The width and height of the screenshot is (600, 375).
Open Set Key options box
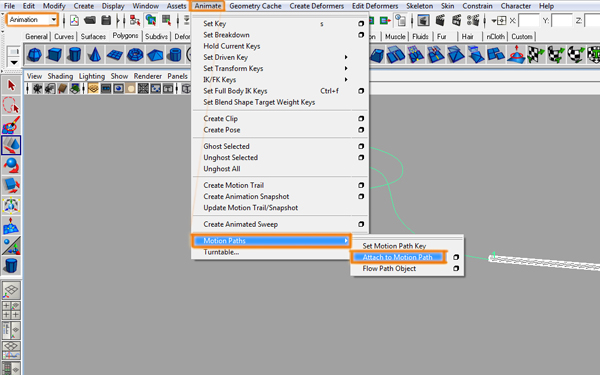(361, 24)
